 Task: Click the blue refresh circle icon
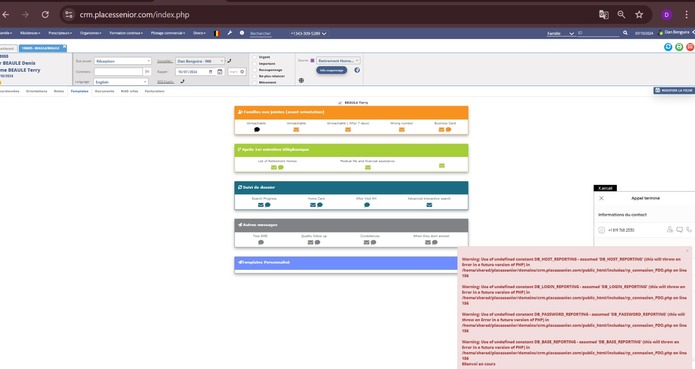point(668,47)
